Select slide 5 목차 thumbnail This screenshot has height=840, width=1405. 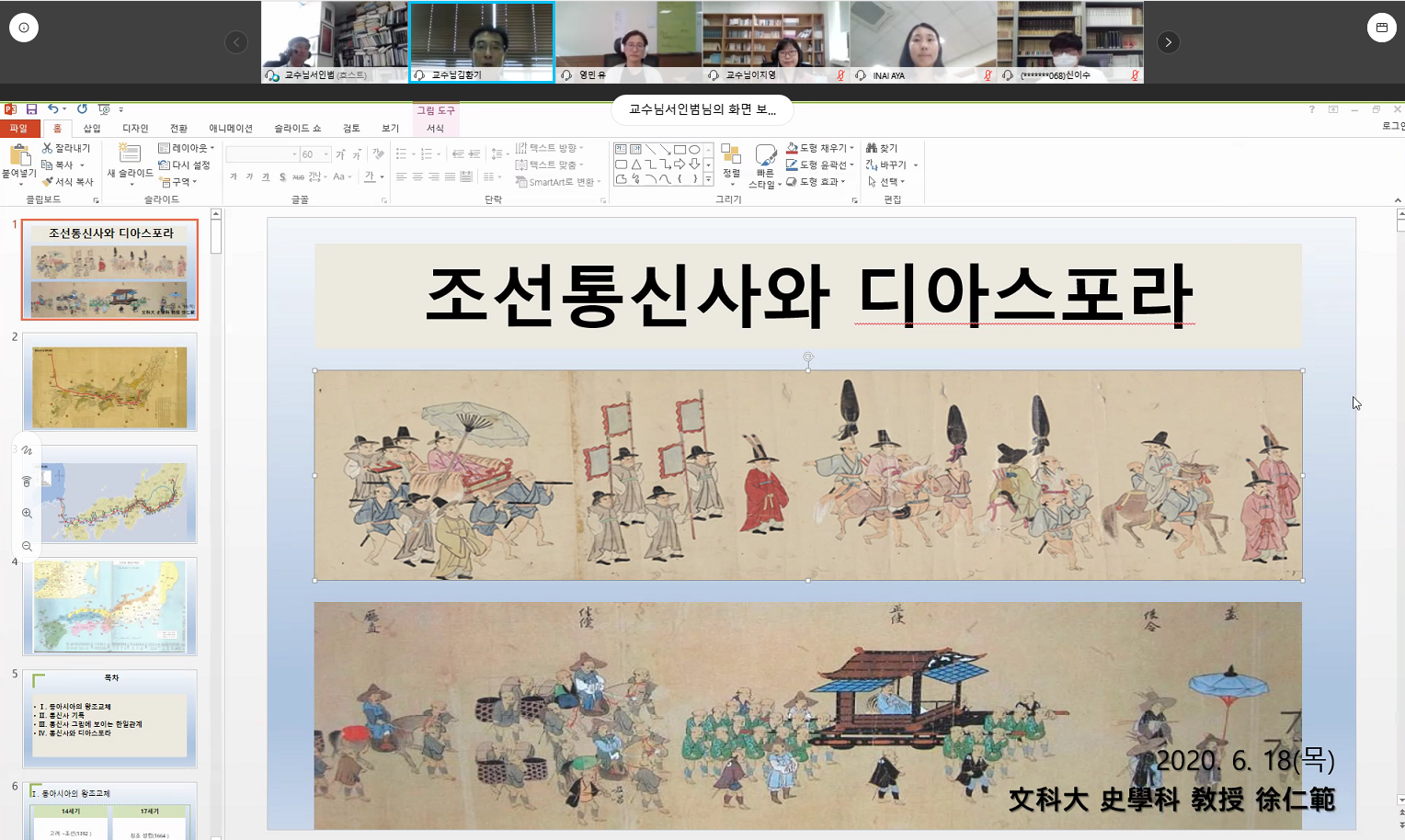click(x=109, y=719)
